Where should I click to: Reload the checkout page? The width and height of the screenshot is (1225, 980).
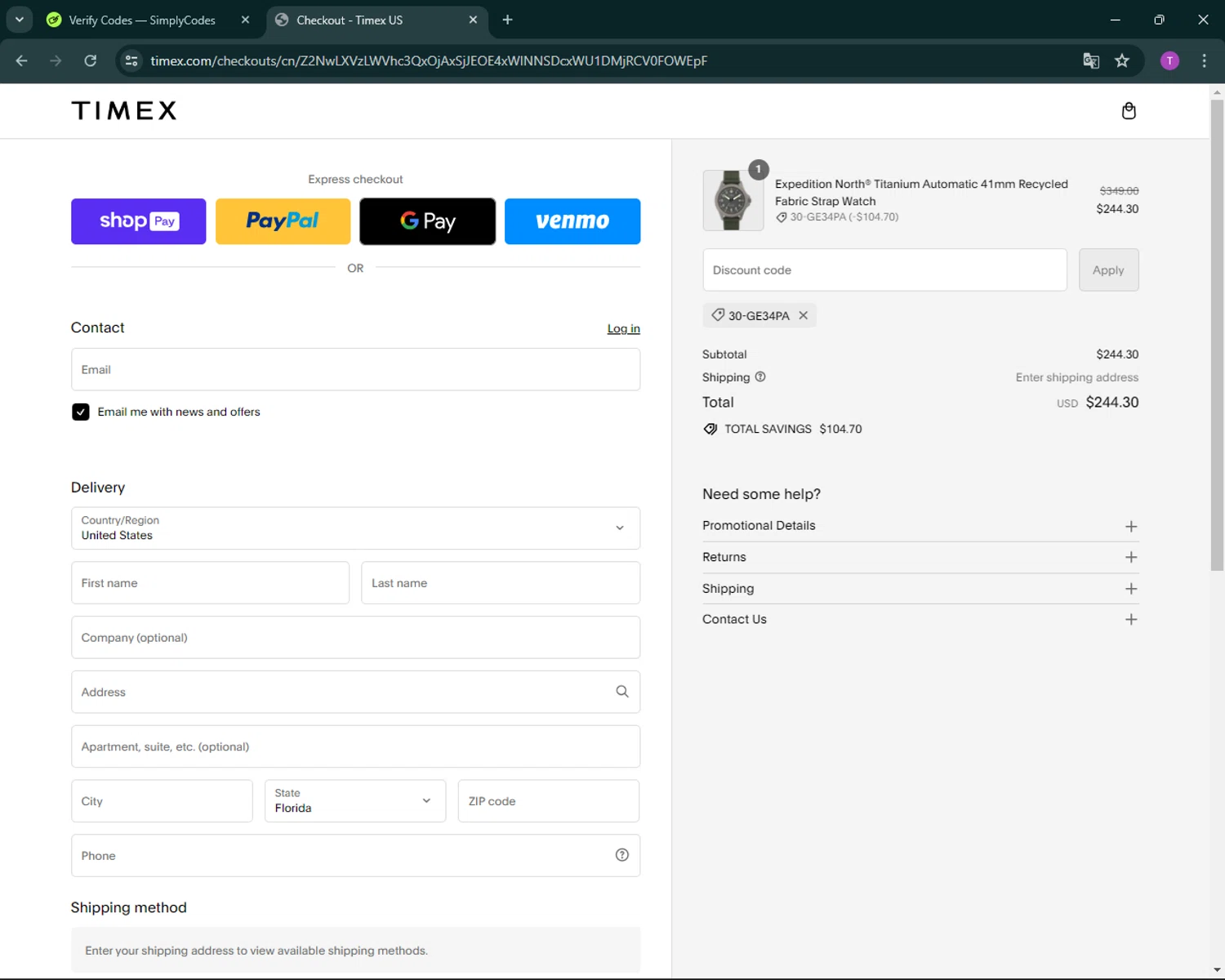[91, 60]
